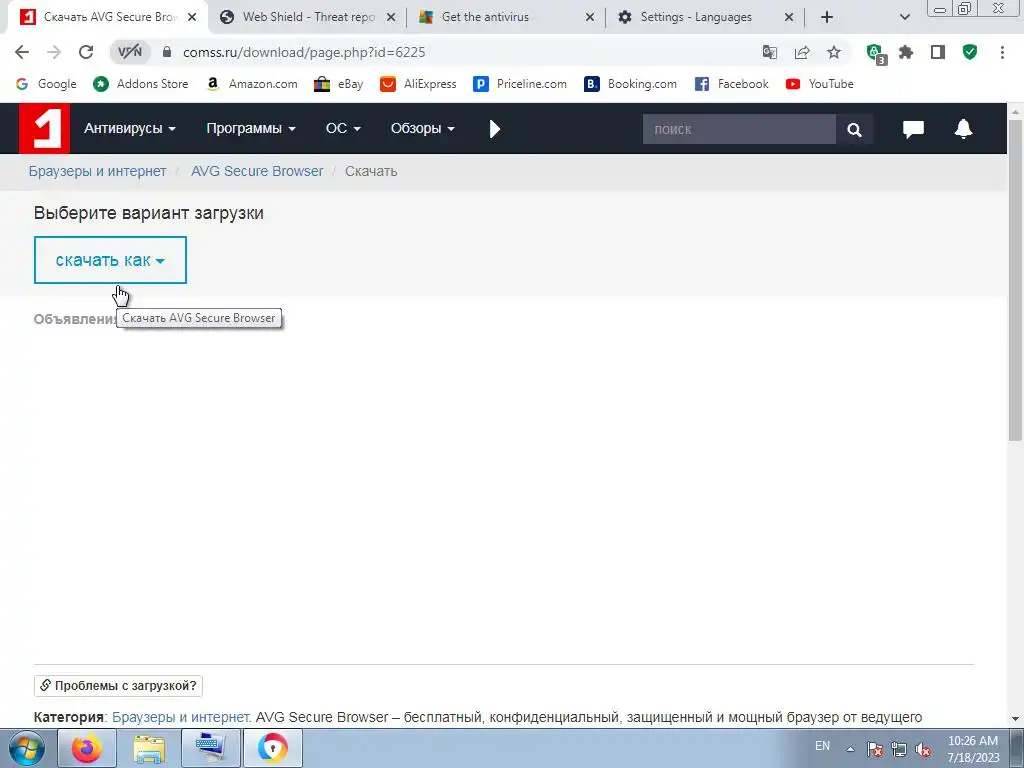Switch to Web Shield - Threat report tab
Screen dimensions: 1024x768
[308, 17]
